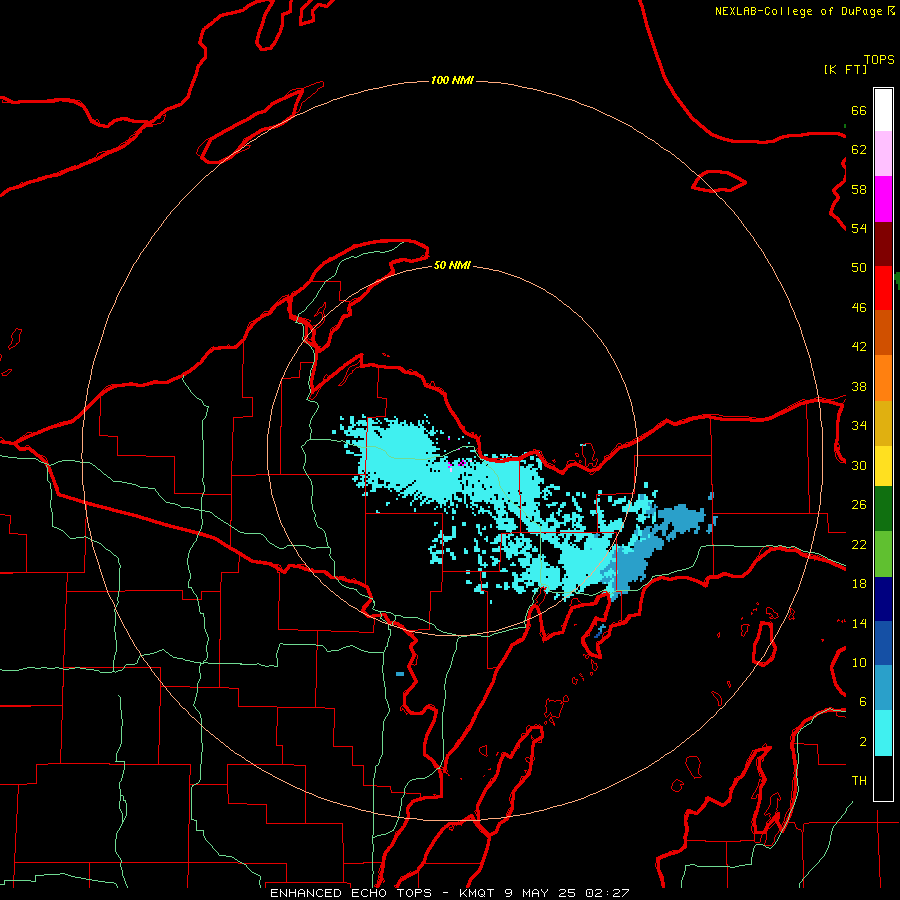Click the 'TH' threshold label
900x900 pixels.
[859, 781]
